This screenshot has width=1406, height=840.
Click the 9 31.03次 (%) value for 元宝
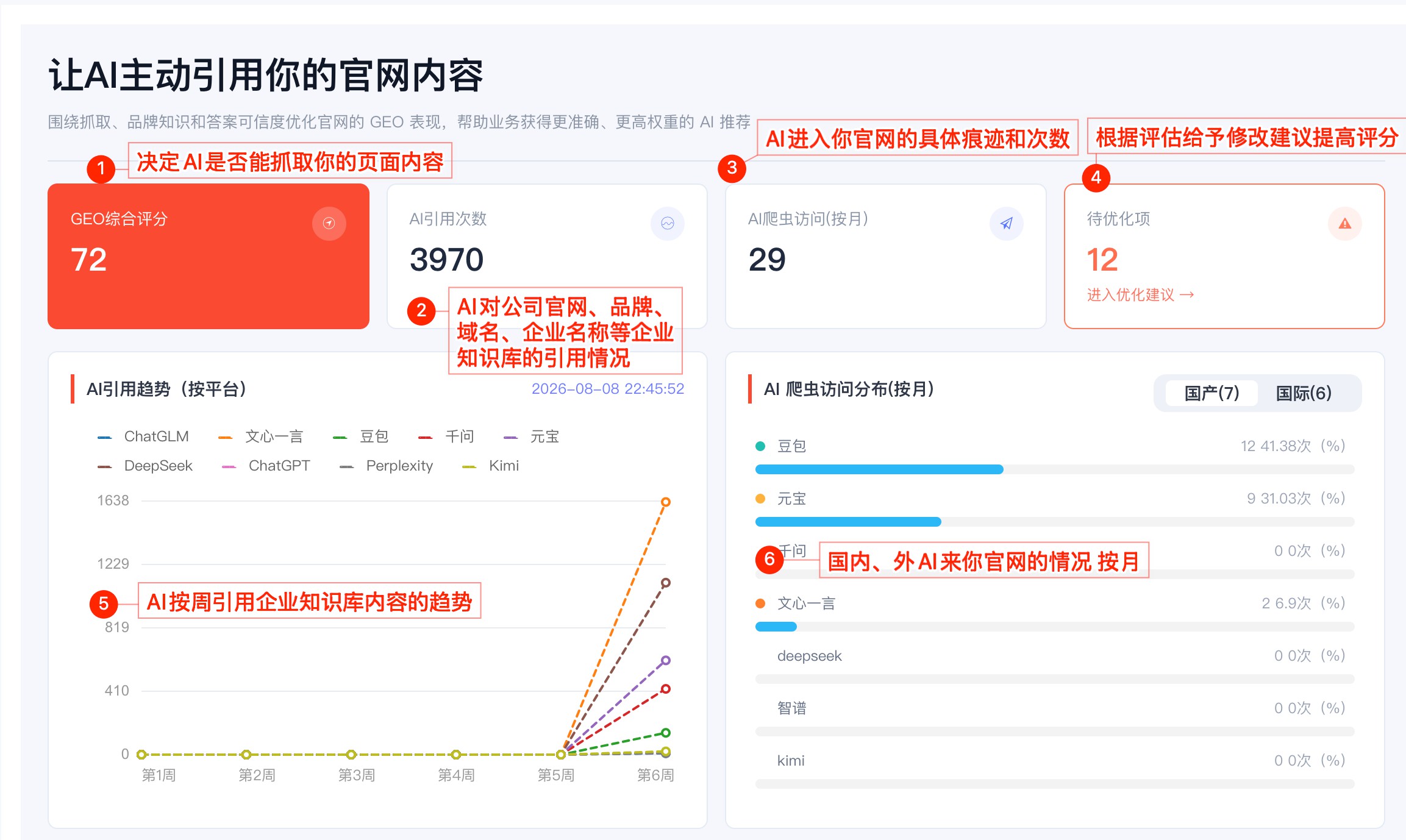click(x=1296, y=499)
